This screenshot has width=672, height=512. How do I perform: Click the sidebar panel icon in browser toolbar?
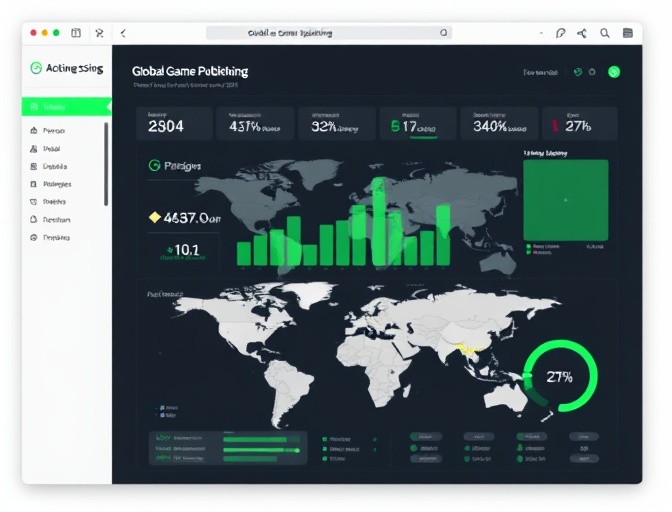coord(75,33)
